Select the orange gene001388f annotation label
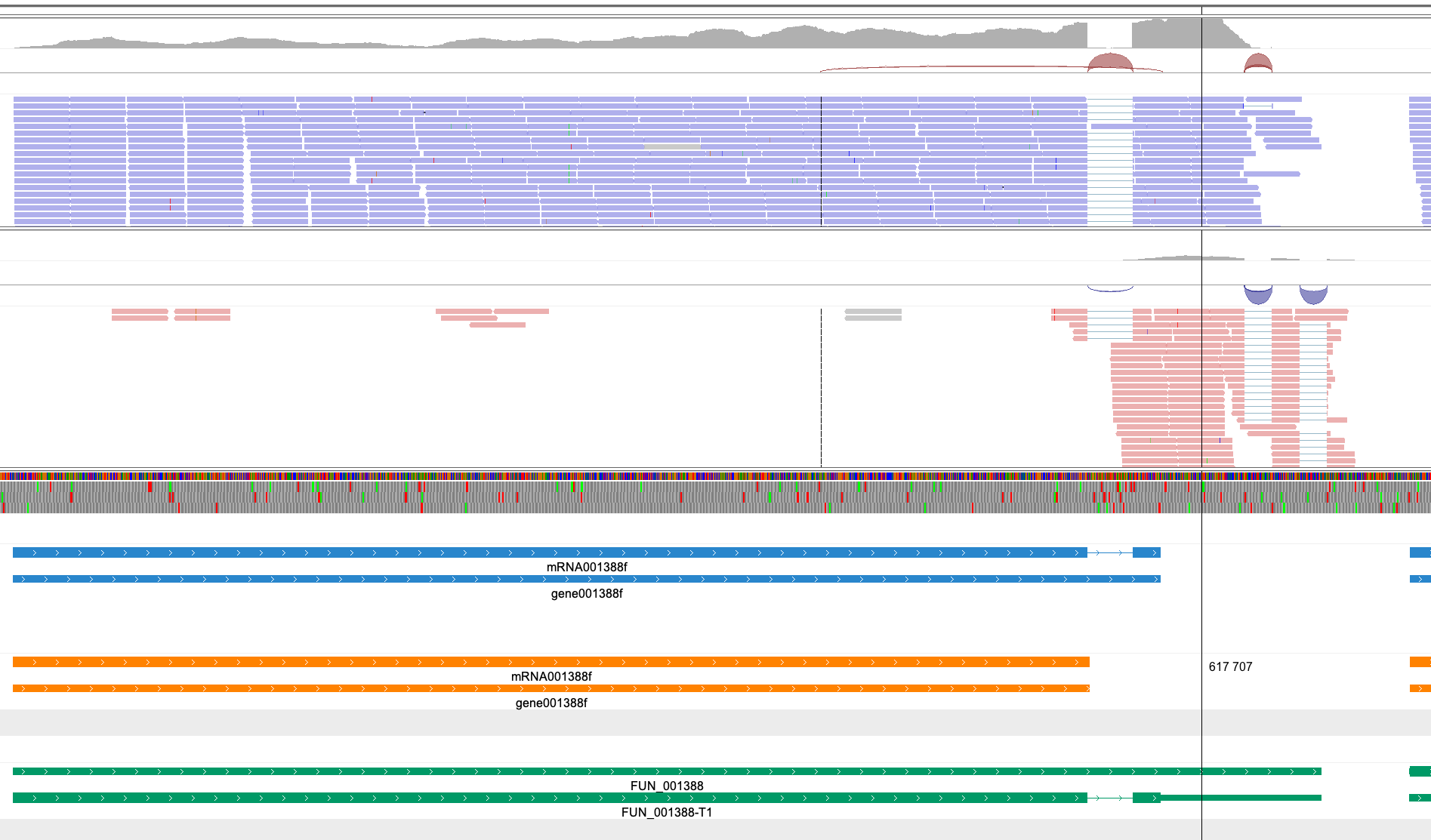The height and width of the screenshot is (840, 1431). click(551, 703)
